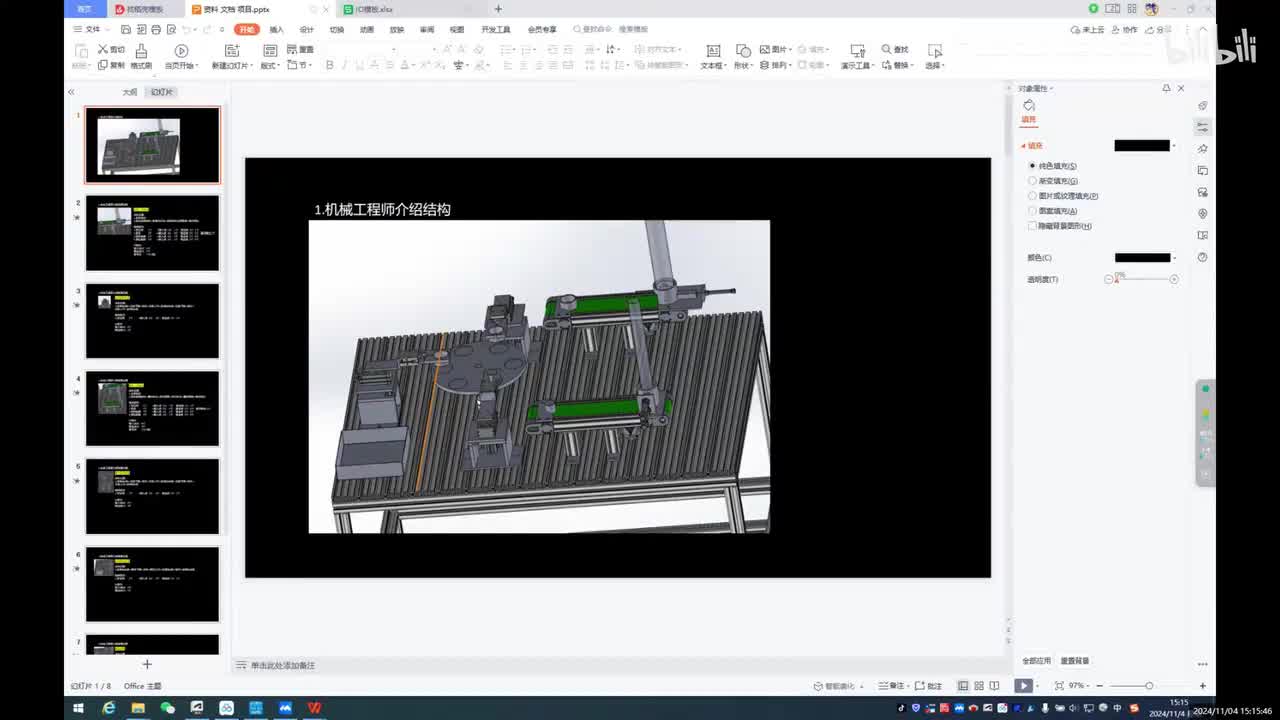Screen dimensions: 1280x720
Task: Click the black fill color swatch beside 填充
Action: click(1142, 146)
